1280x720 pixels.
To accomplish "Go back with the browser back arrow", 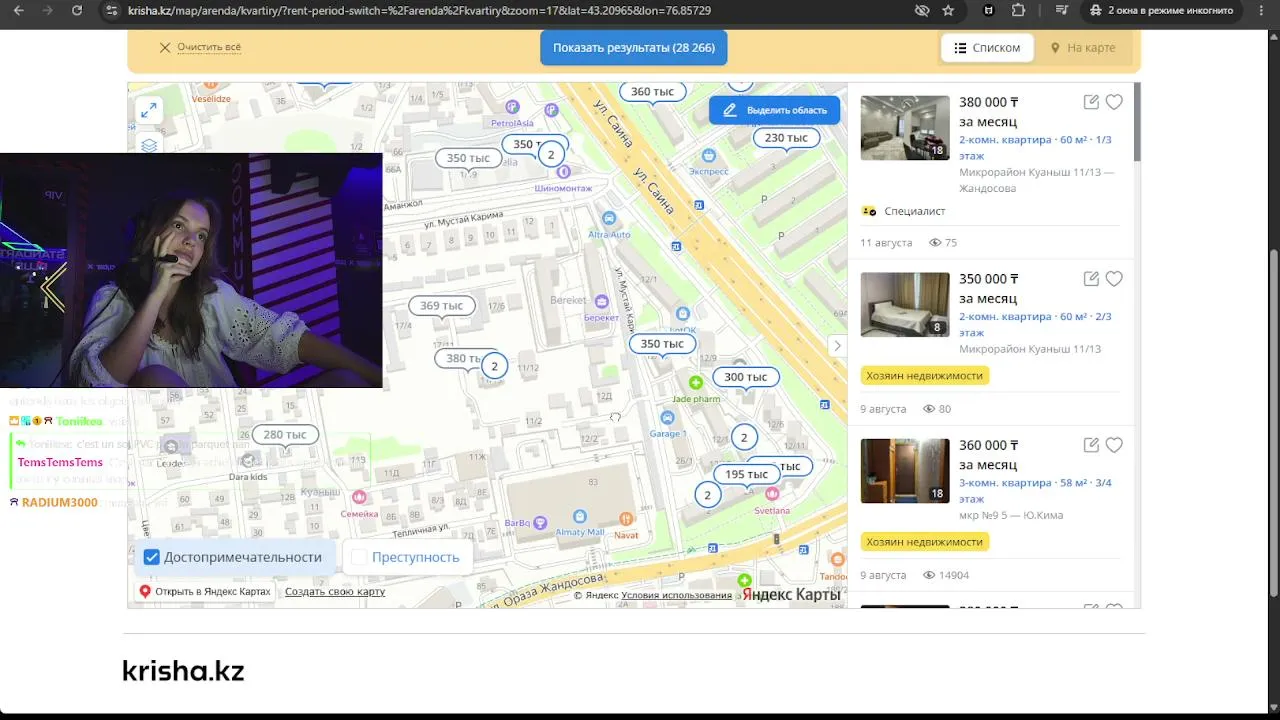I will tap(19, 10).
